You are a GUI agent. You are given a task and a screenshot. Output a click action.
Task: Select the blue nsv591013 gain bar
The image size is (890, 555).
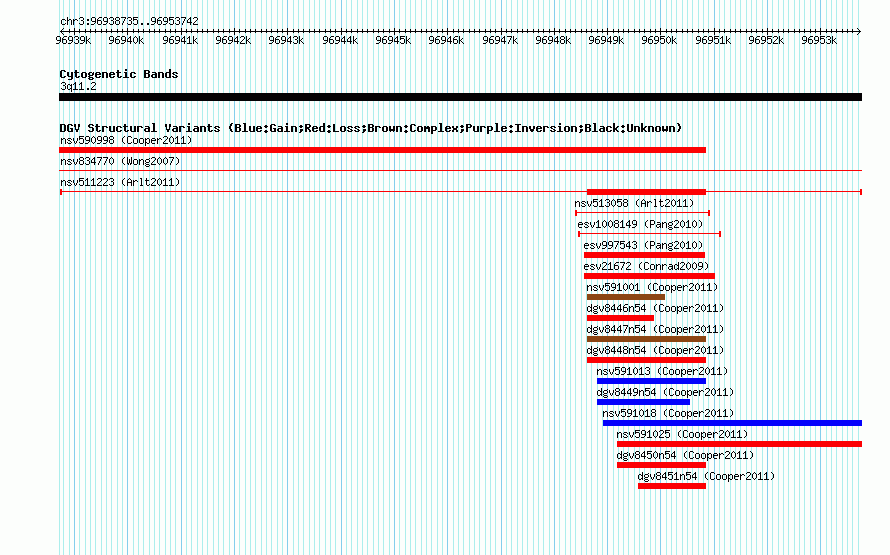[x=652, y=381]
